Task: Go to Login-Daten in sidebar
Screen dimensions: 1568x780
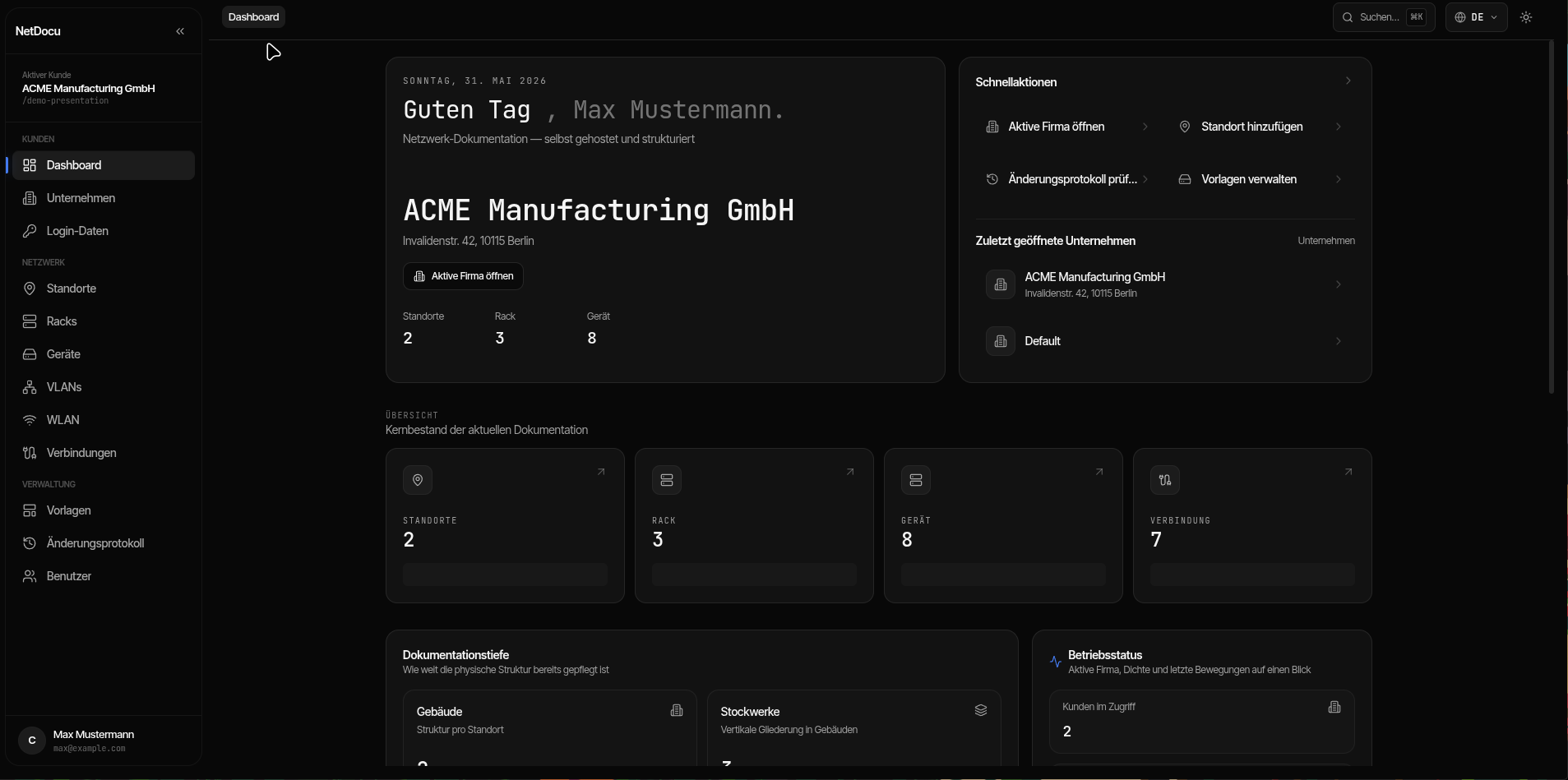Action: (x=104, y=231)
